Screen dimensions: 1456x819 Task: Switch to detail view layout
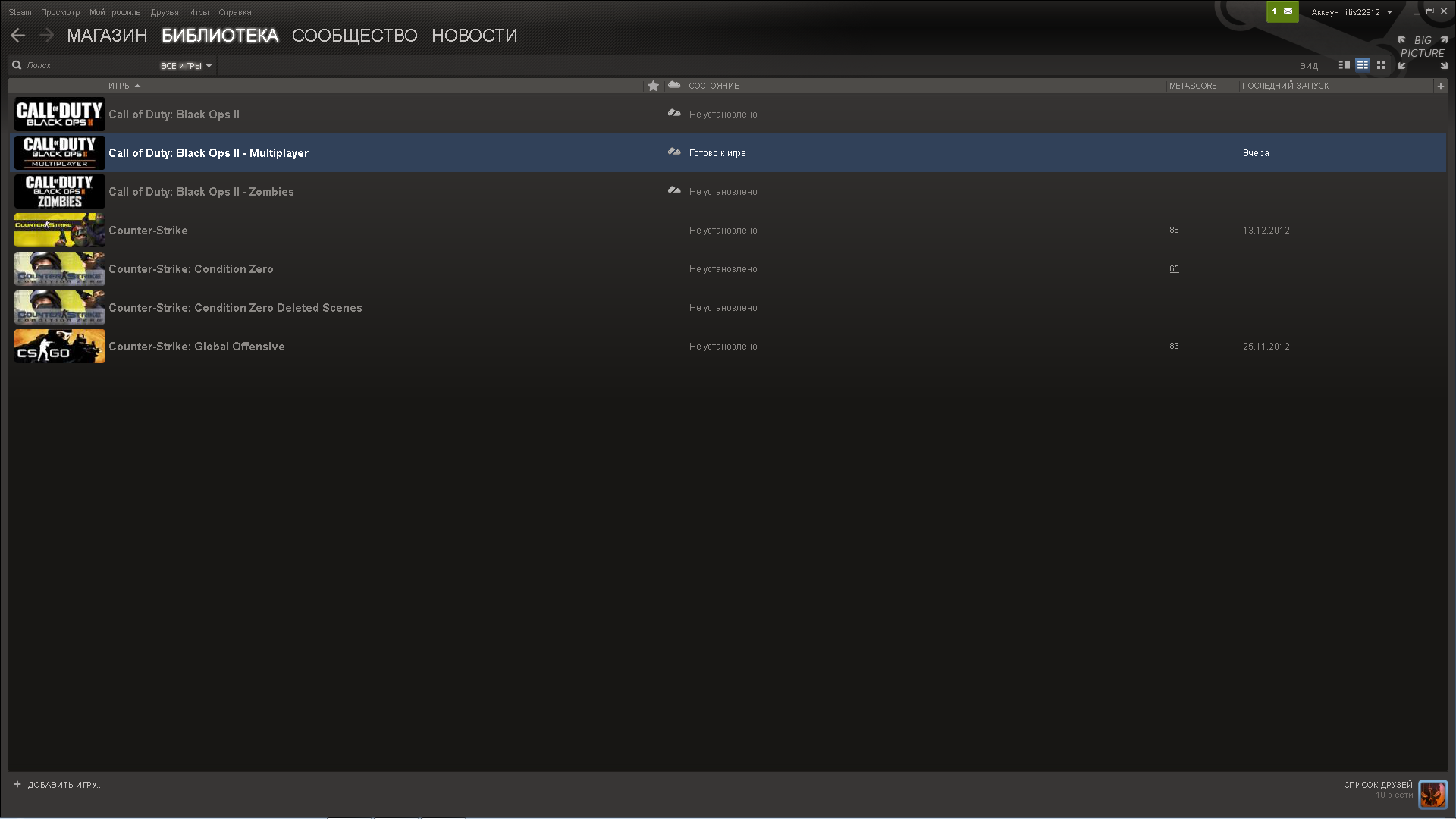1345,65
